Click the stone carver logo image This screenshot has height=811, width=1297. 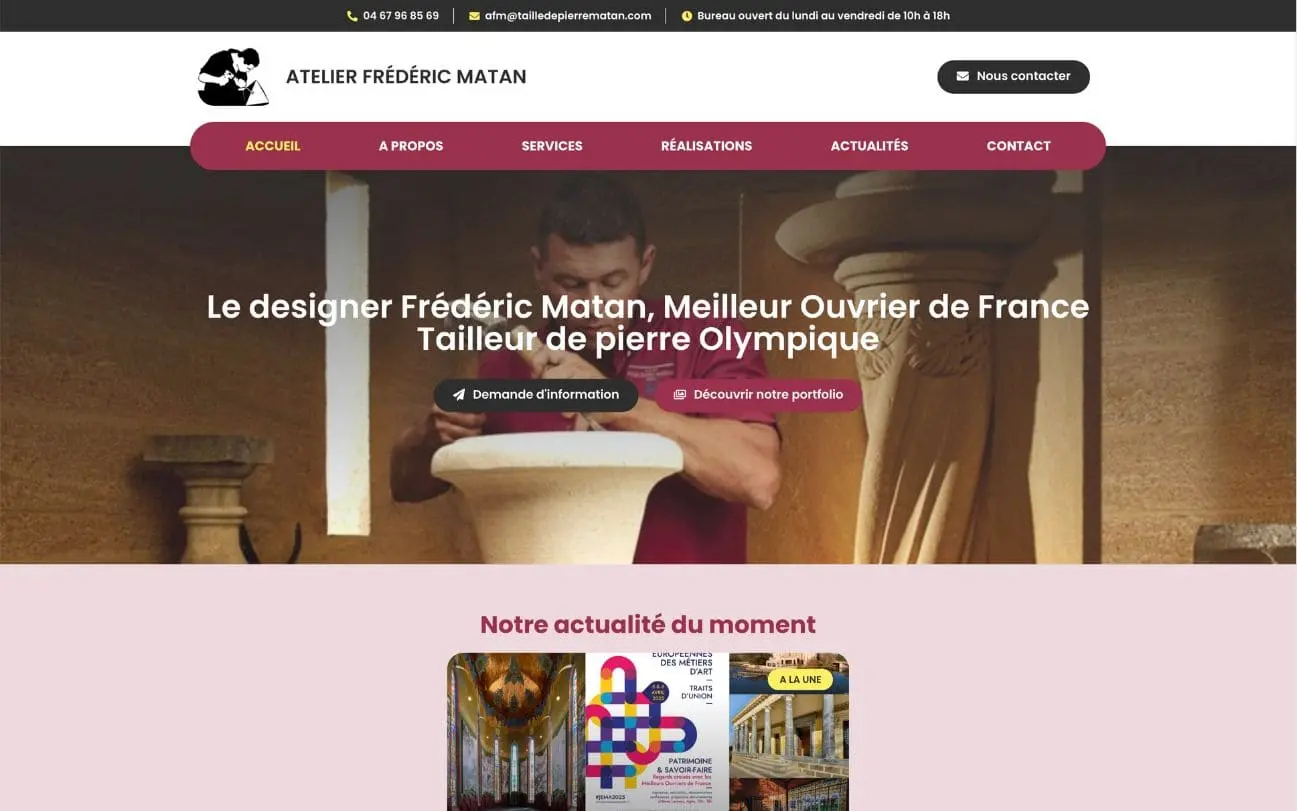coord(233,77)
